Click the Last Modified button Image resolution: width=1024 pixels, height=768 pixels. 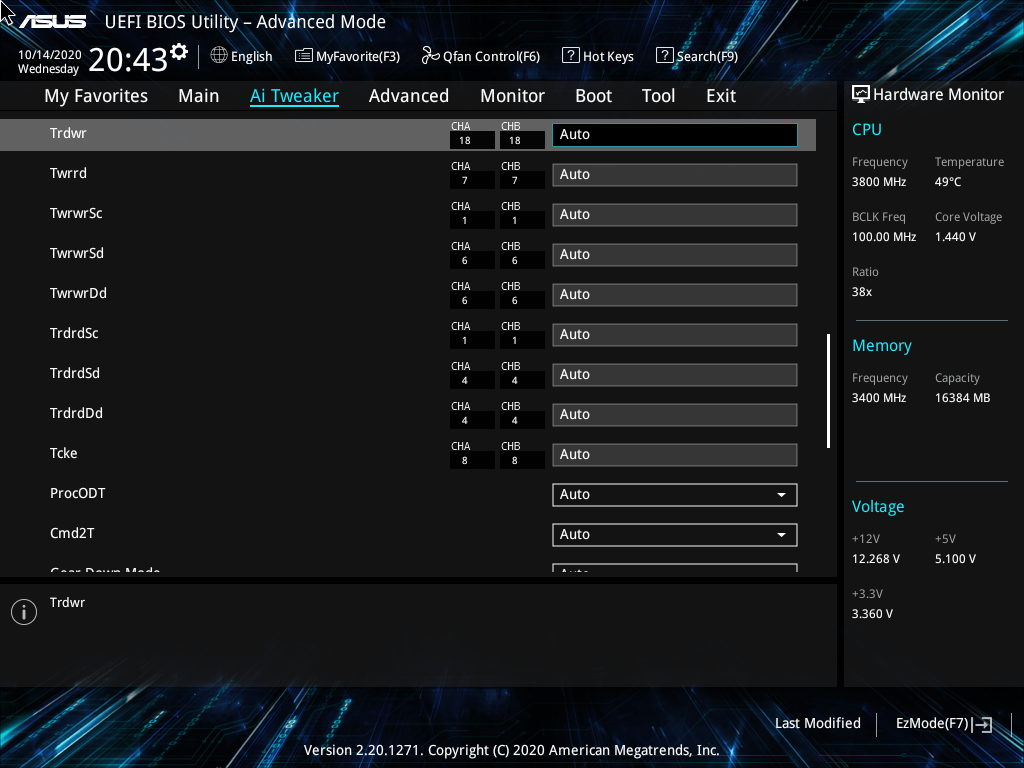(818, 723)
